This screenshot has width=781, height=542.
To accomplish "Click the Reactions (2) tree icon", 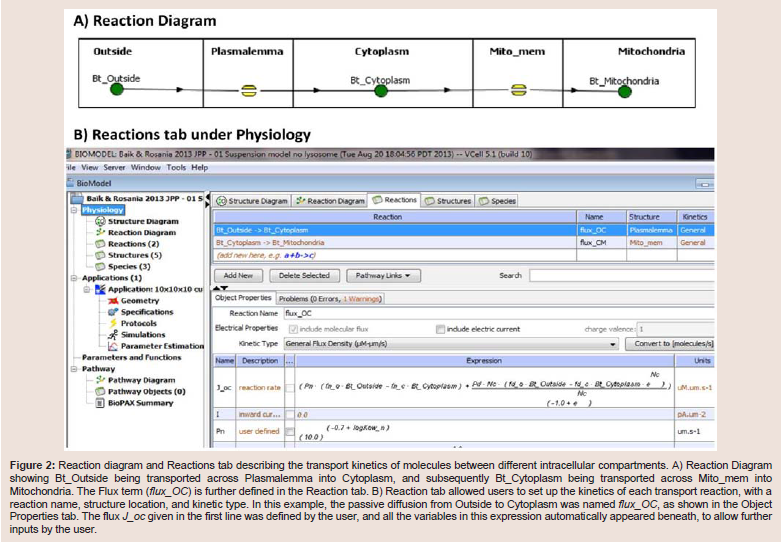I will point(100,244).
